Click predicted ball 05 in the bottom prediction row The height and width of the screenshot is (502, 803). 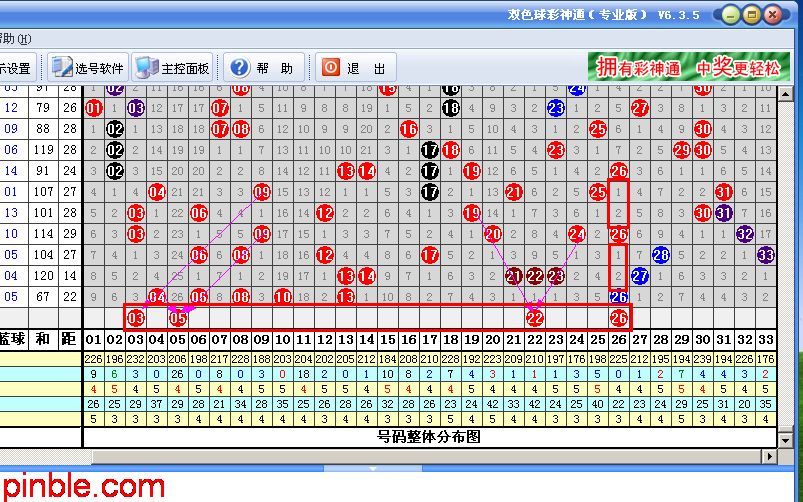[x=178, y=318]
